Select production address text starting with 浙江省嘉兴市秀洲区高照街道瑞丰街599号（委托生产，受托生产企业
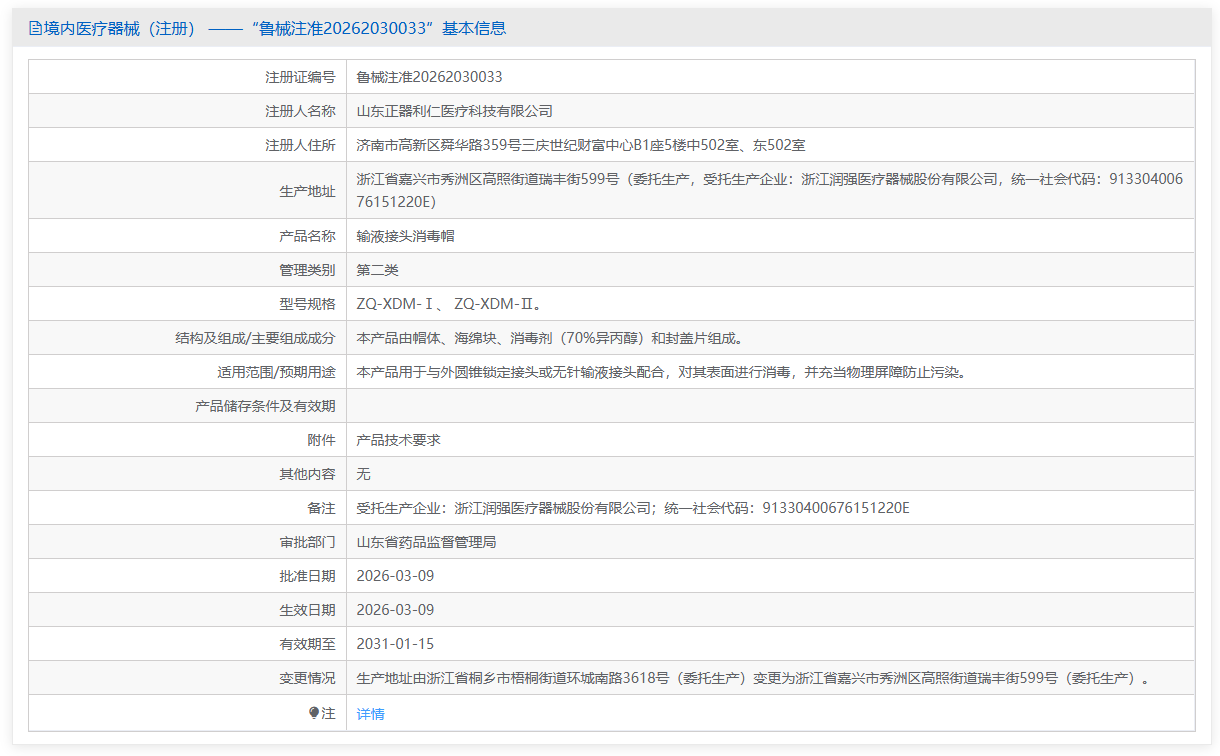This screenshot has width=1220, height=756. point(770,190)
